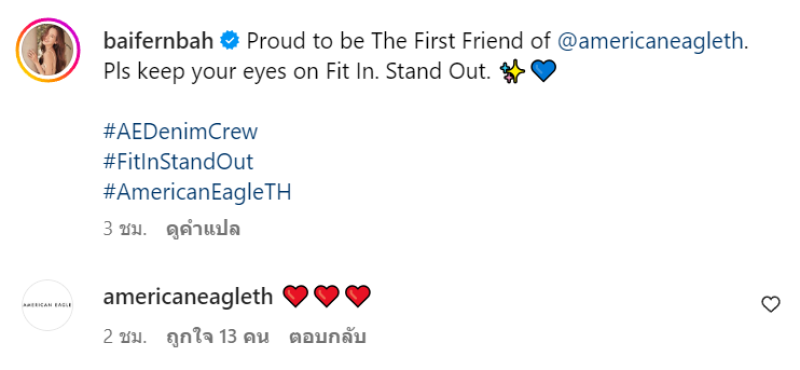This screenshot has width=800, height=370.
Task: Open baifernbah's profile picture story
Action: point(47,50)
